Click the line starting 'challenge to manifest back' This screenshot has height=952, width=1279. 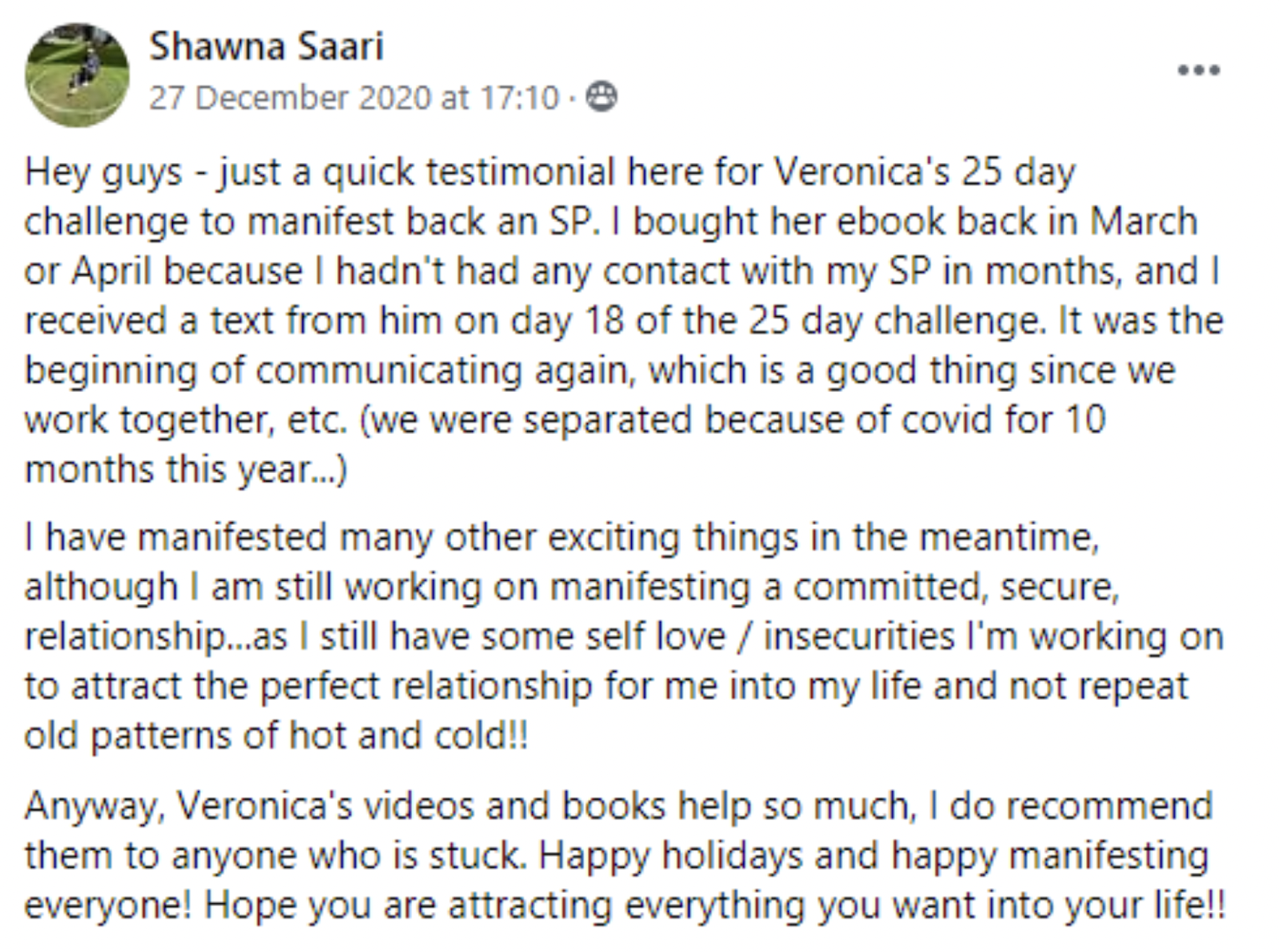pyautogui.click(x=611, y=222)
